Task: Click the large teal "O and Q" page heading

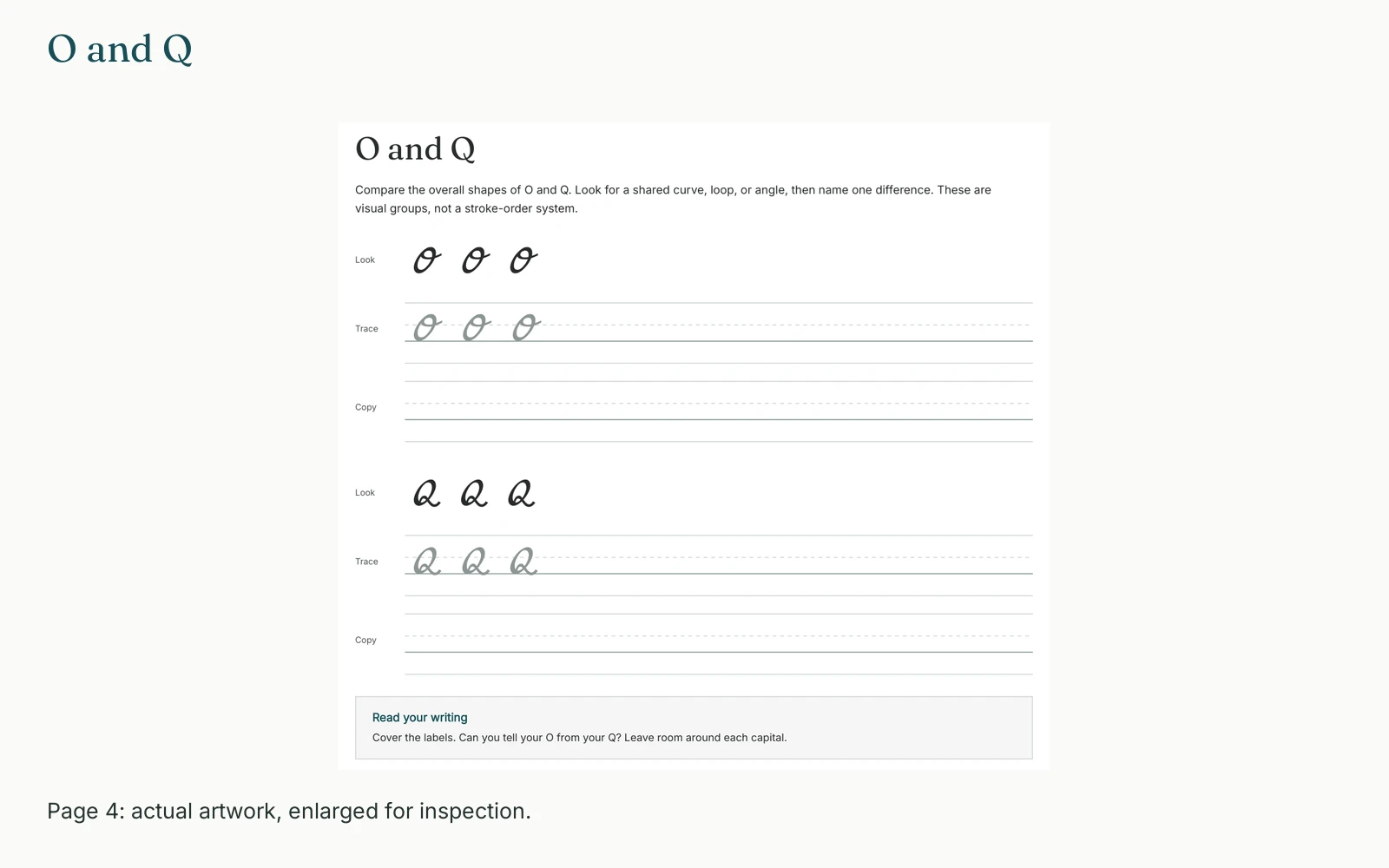Action: click(x=120, y=49)
